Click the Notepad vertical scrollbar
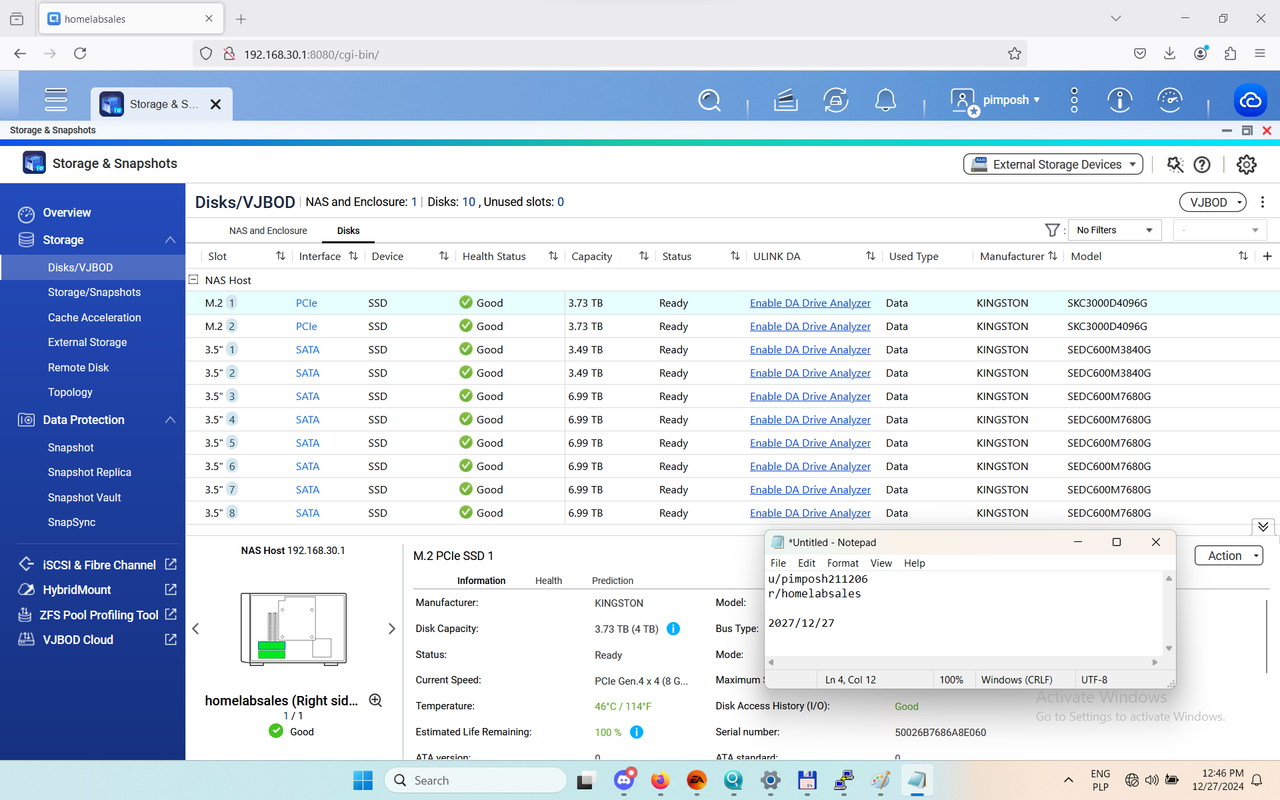 coord(1168,613)
